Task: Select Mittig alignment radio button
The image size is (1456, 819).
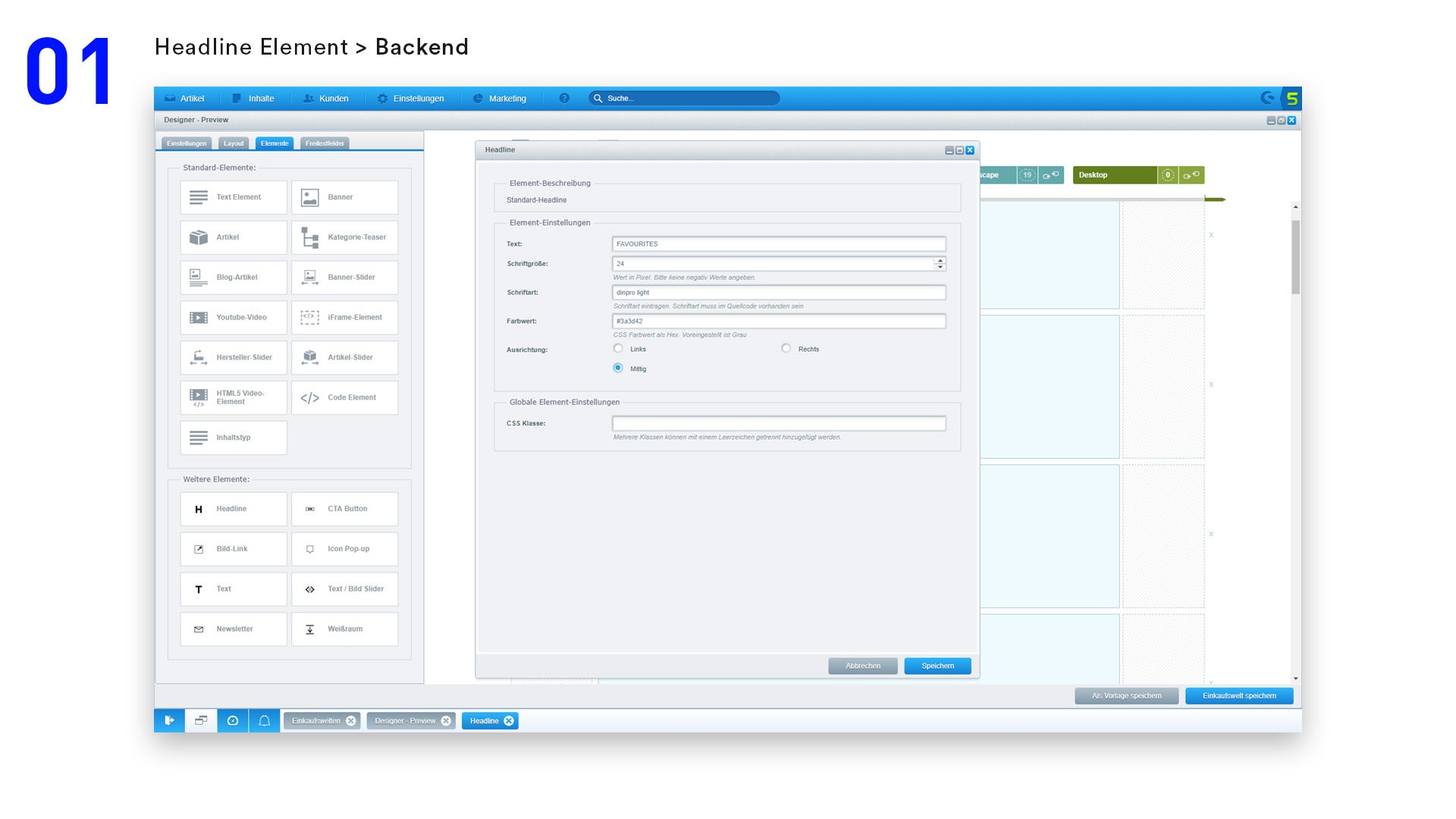Action: 618,369
